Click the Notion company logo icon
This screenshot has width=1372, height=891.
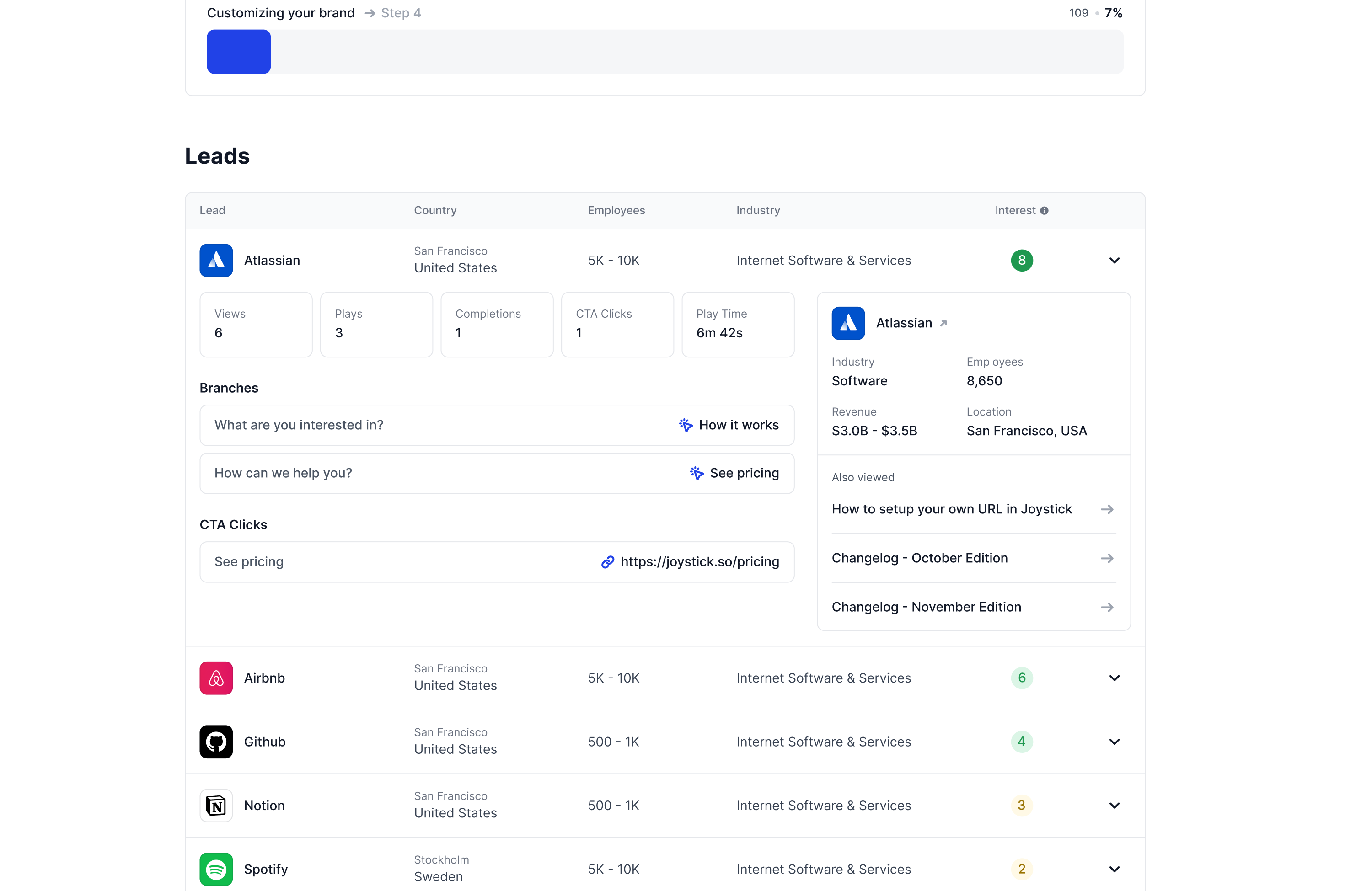coord(216,805)
